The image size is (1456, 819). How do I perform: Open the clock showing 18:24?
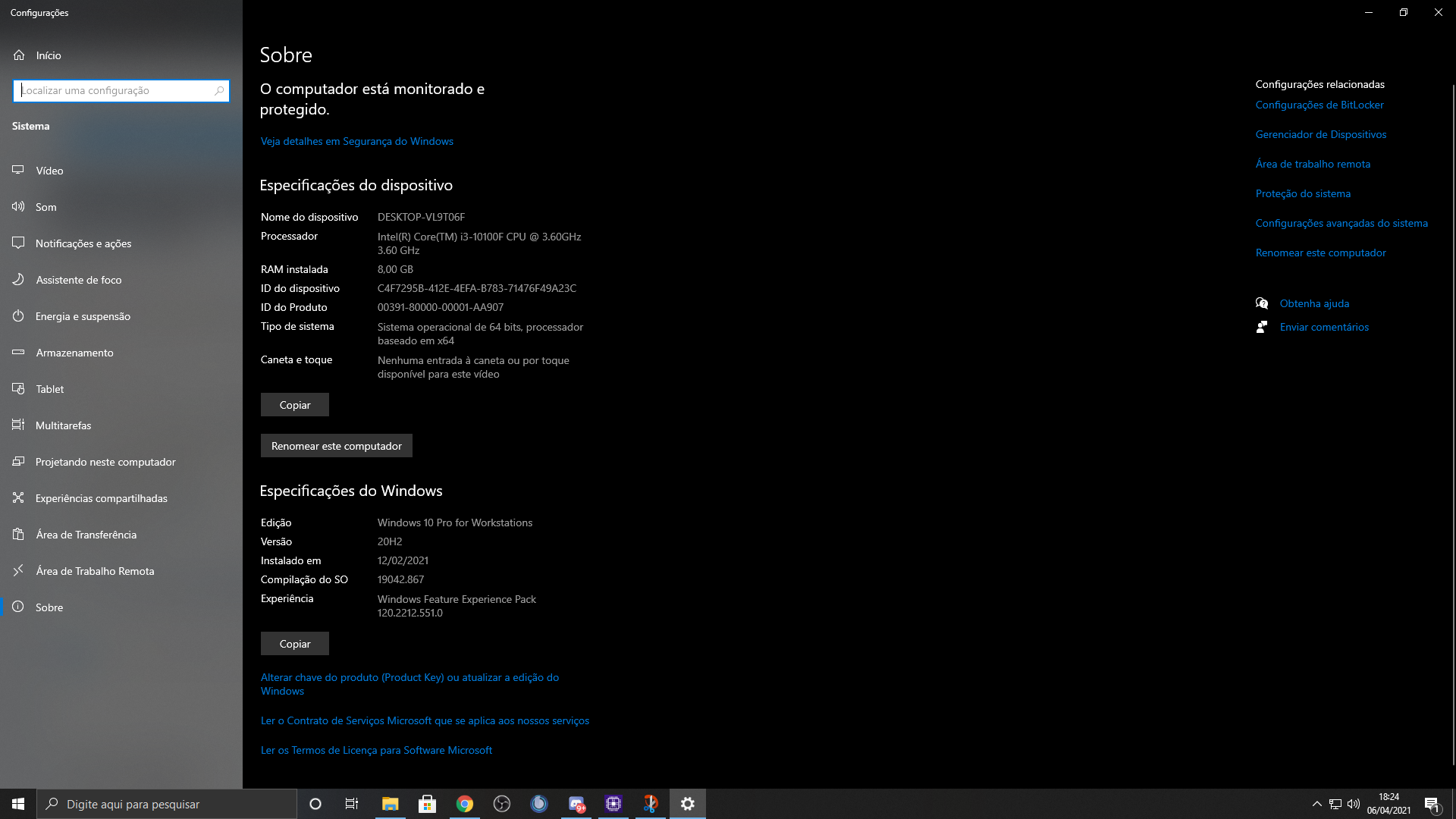pyautogui.click(x=1389, y=804)
